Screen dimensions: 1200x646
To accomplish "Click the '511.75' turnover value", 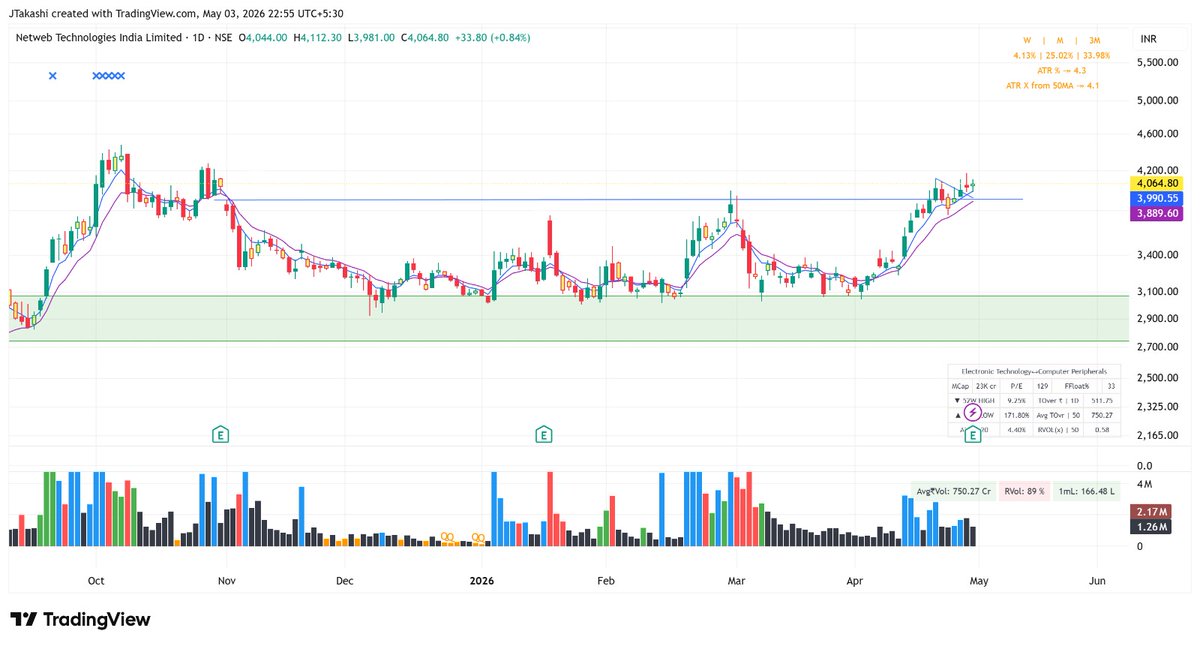I will point(1104,400).
